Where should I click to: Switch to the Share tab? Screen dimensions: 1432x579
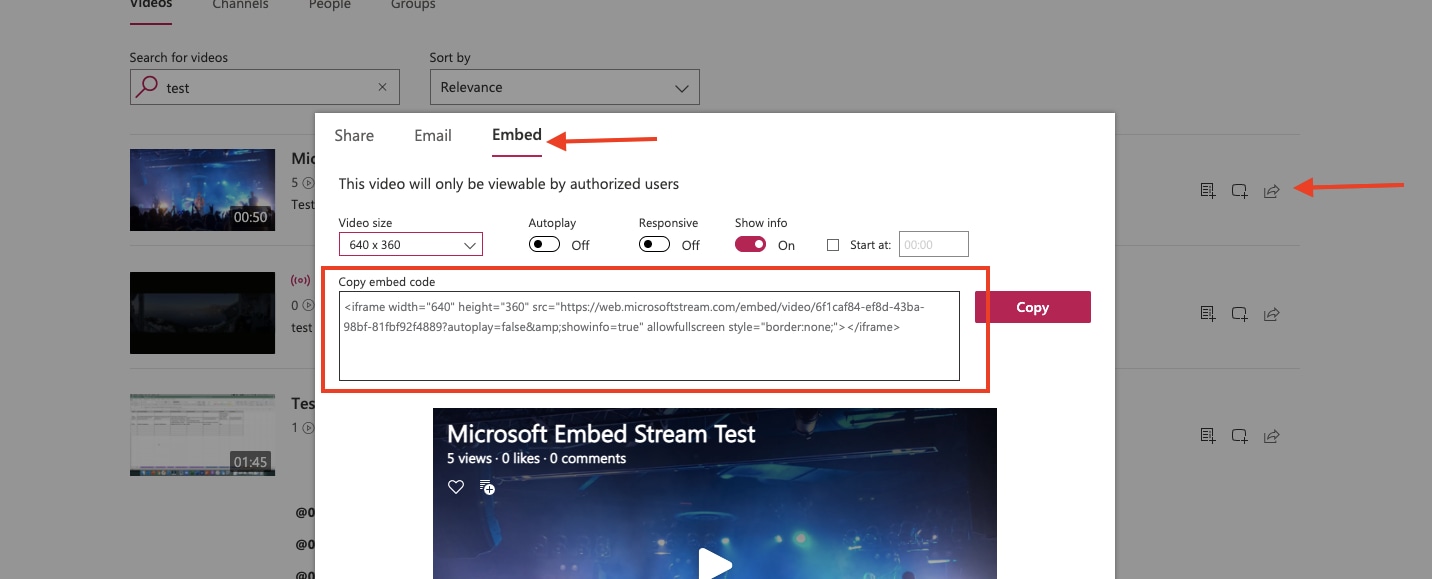(354, 135)
